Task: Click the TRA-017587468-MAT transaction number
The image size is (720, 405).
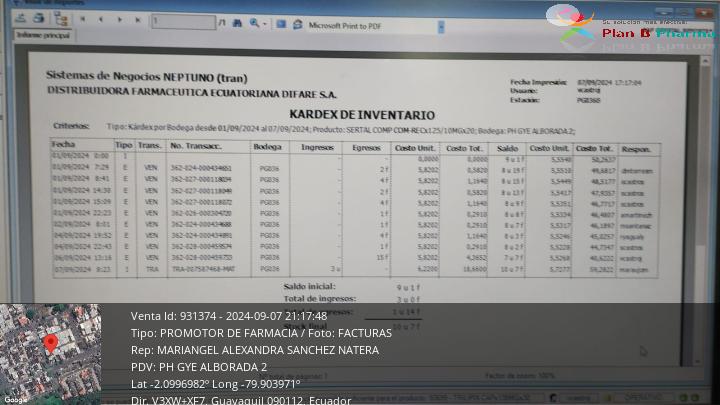Action: tap(203, 269)
